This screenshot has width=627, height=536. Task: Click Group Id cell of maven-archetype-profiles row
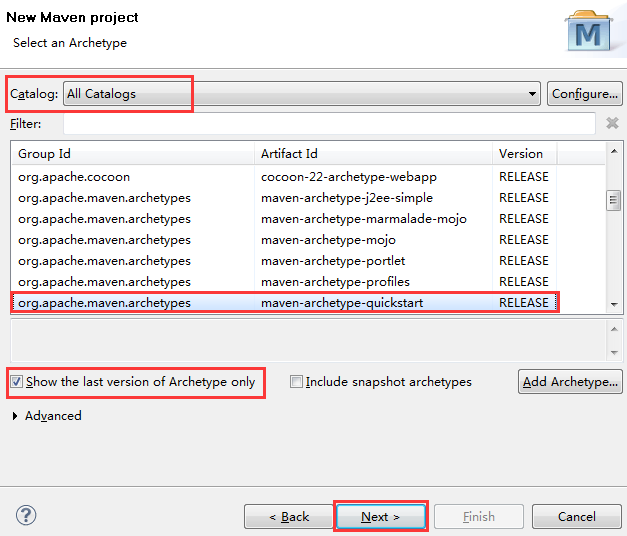(104, 282)
